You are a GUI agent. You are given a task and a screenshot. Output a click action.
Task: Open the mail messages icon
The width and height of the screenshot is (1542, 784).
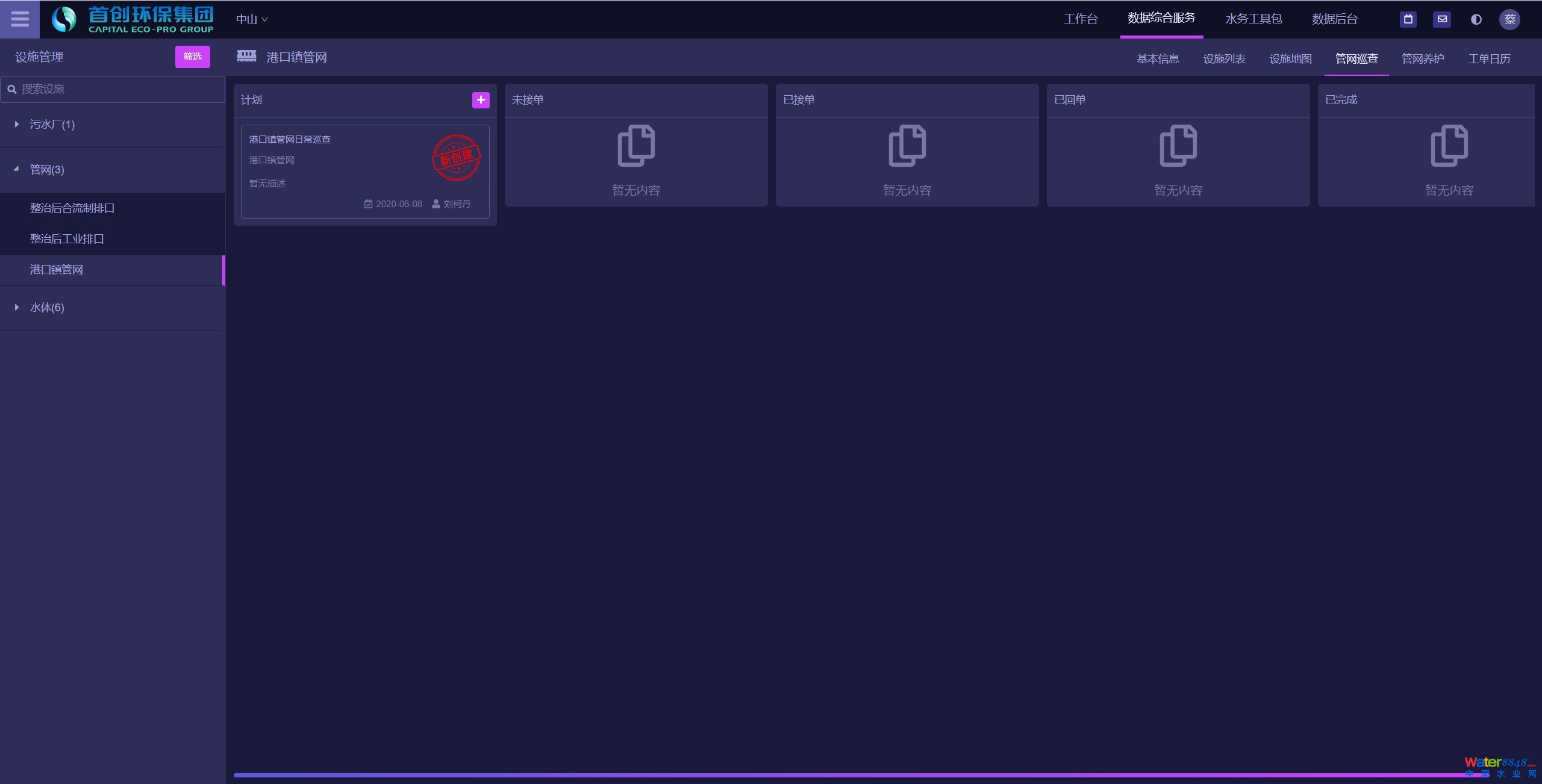click(x=1442, y=19)
